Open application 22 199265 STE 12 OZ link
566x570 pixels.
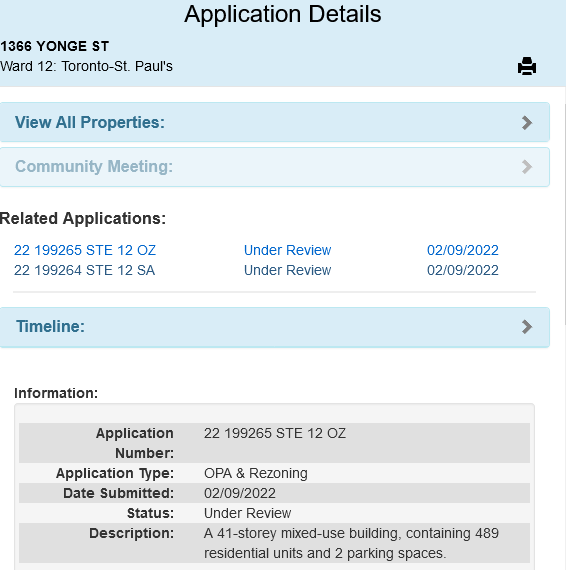point(85,250)
